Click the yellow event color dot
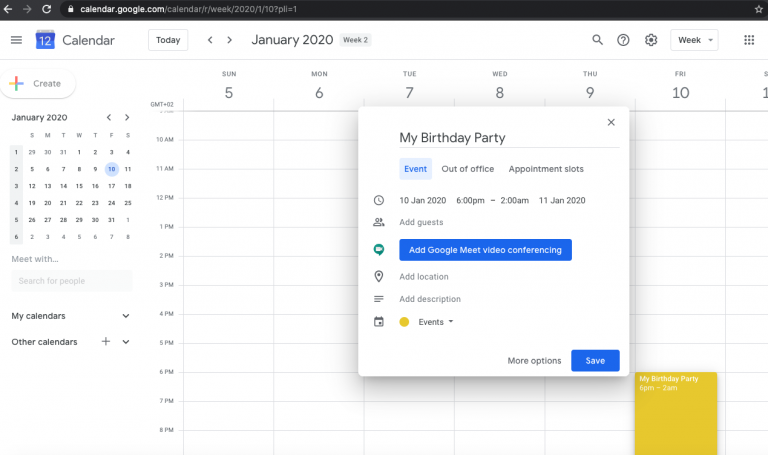 point(404,322)
